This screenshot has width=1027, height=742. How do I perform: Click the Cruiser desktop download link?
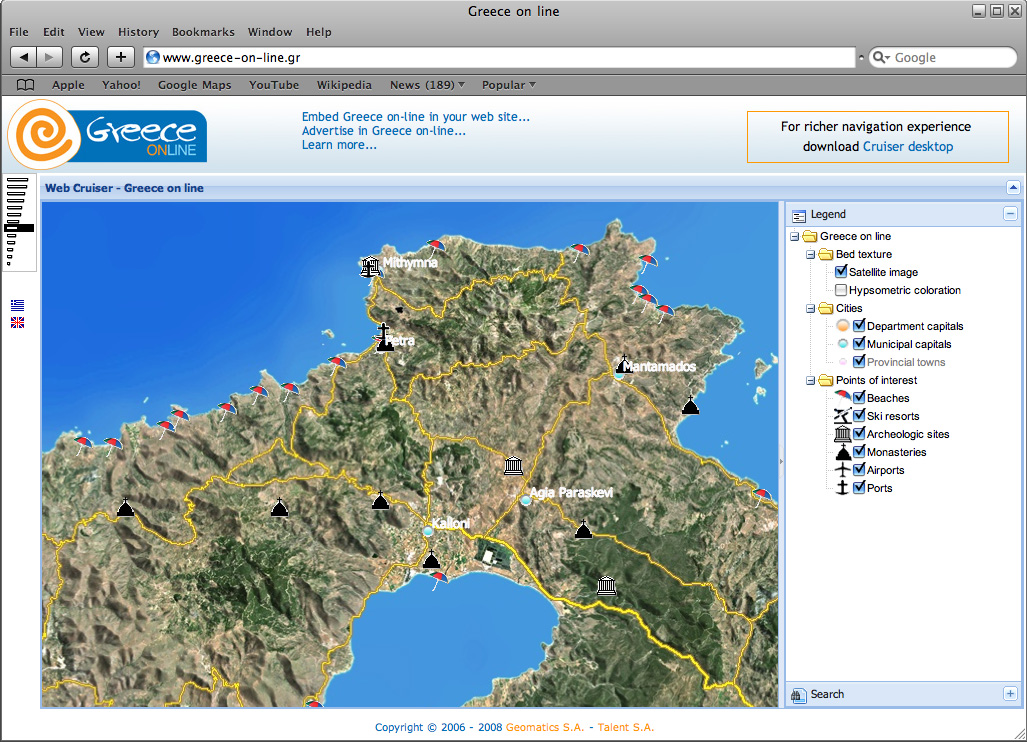[908, 146]
